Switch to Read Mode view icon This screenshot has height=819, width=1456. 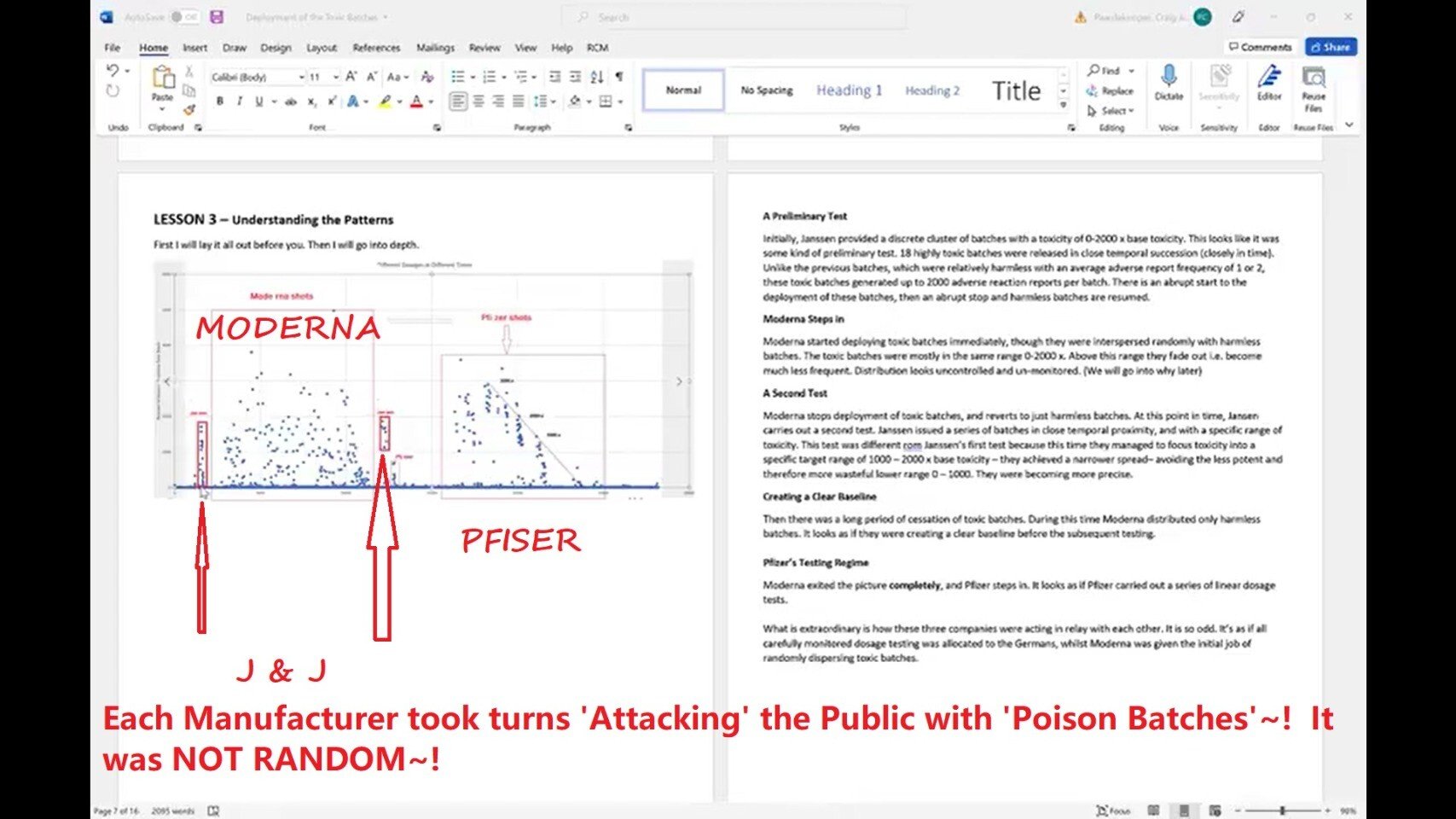coord(1153,810)
